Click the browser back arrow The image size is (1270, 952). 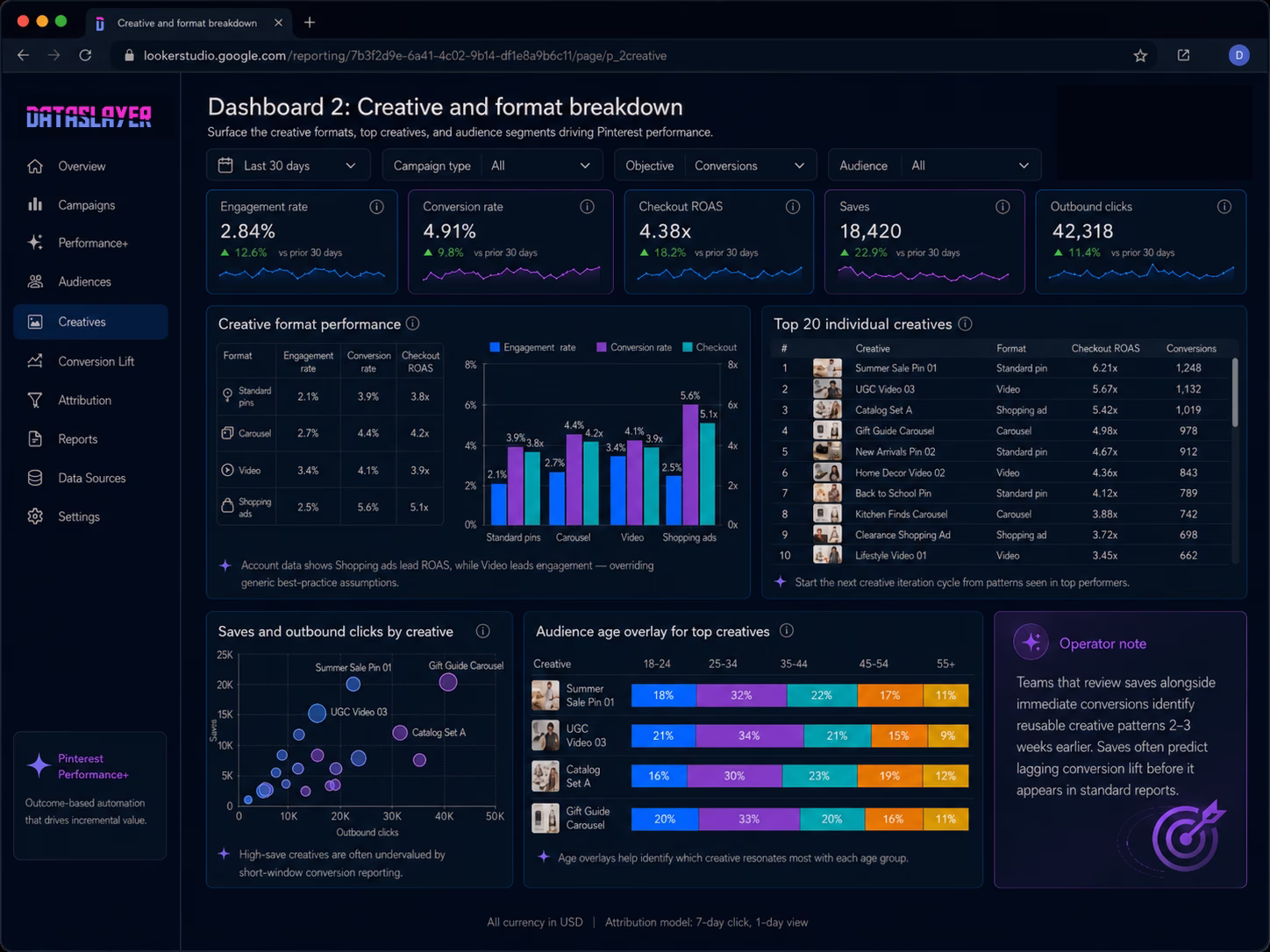pos(24,55)
